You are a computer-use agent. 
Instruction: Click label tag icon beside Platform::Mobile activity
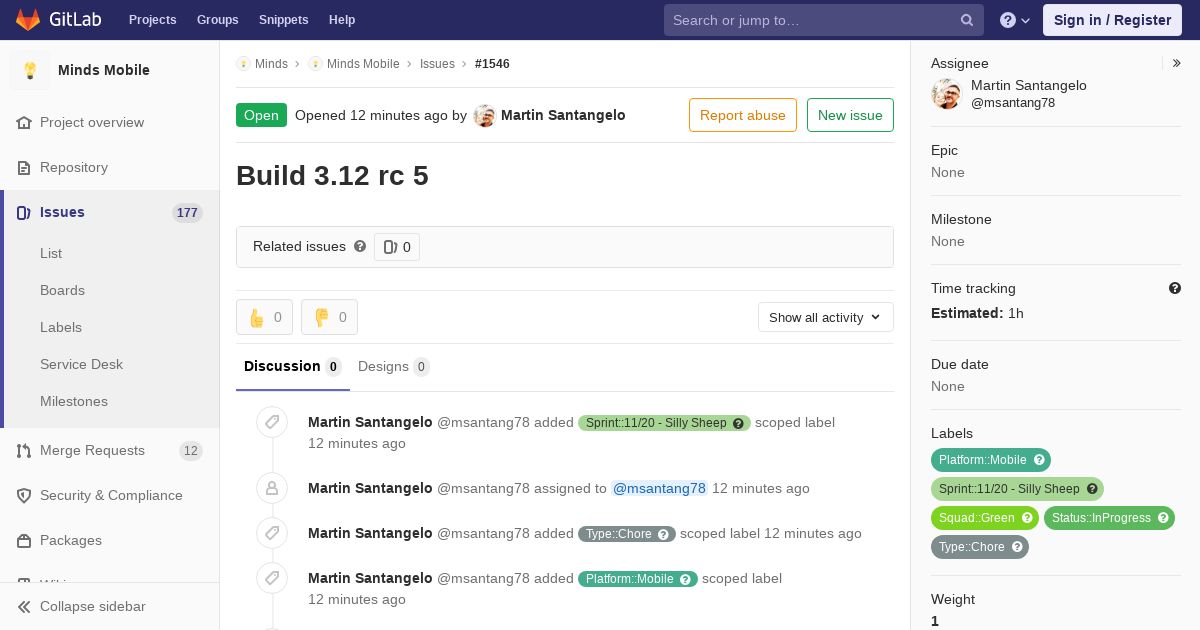272,578
